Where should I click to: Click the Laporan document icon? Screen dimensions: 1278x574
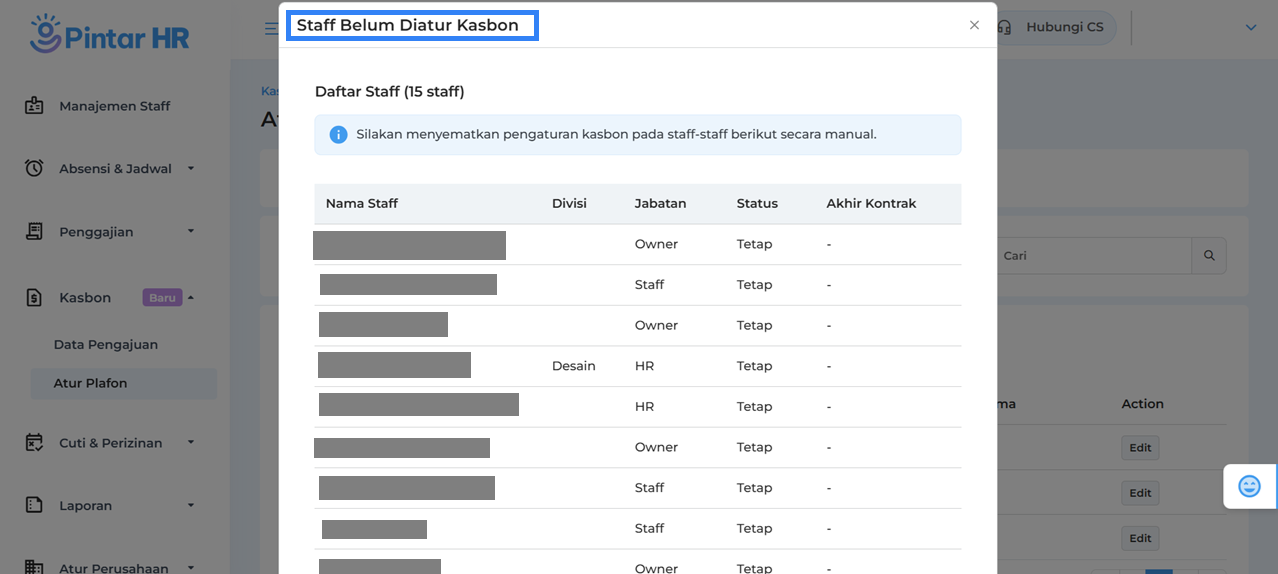pos(34,505)
